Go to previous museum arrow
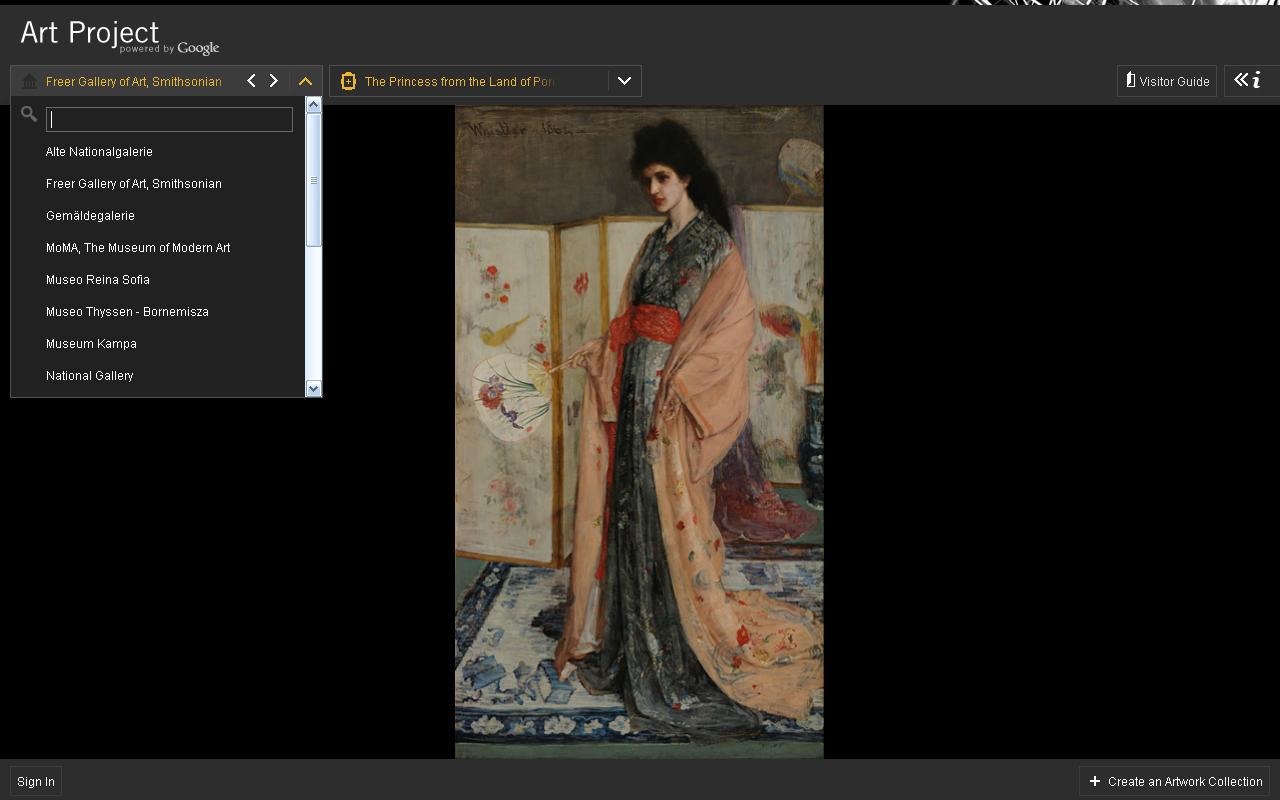The image size is (1280, 800). pyautogui.click(x=251, y=81)
